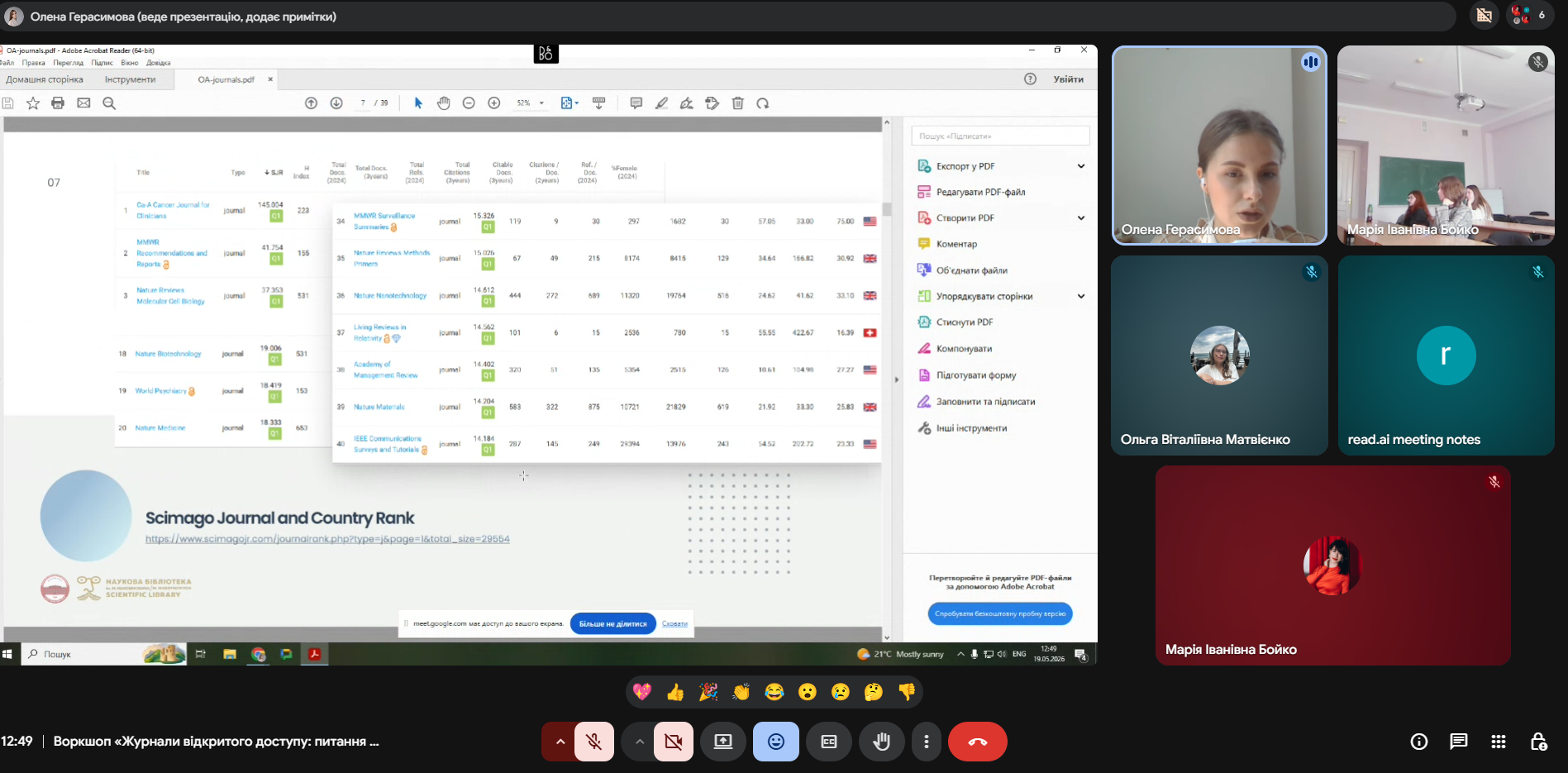Screen dimensions: 1568x773
Task: Click the Увійти sign-in button
Action: (1069, 79)
